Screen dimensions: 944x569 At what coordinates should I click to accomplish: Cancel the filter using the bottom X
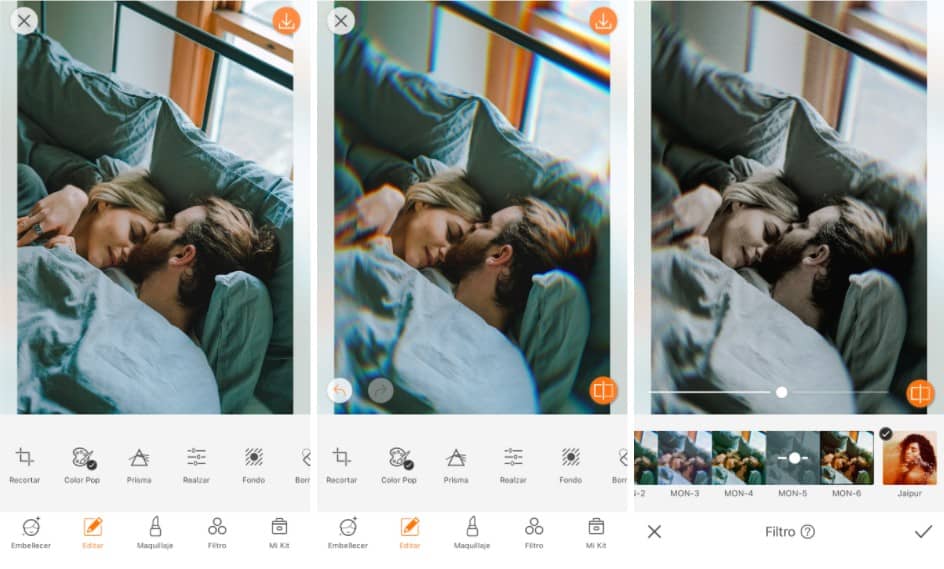coord(654,532)
